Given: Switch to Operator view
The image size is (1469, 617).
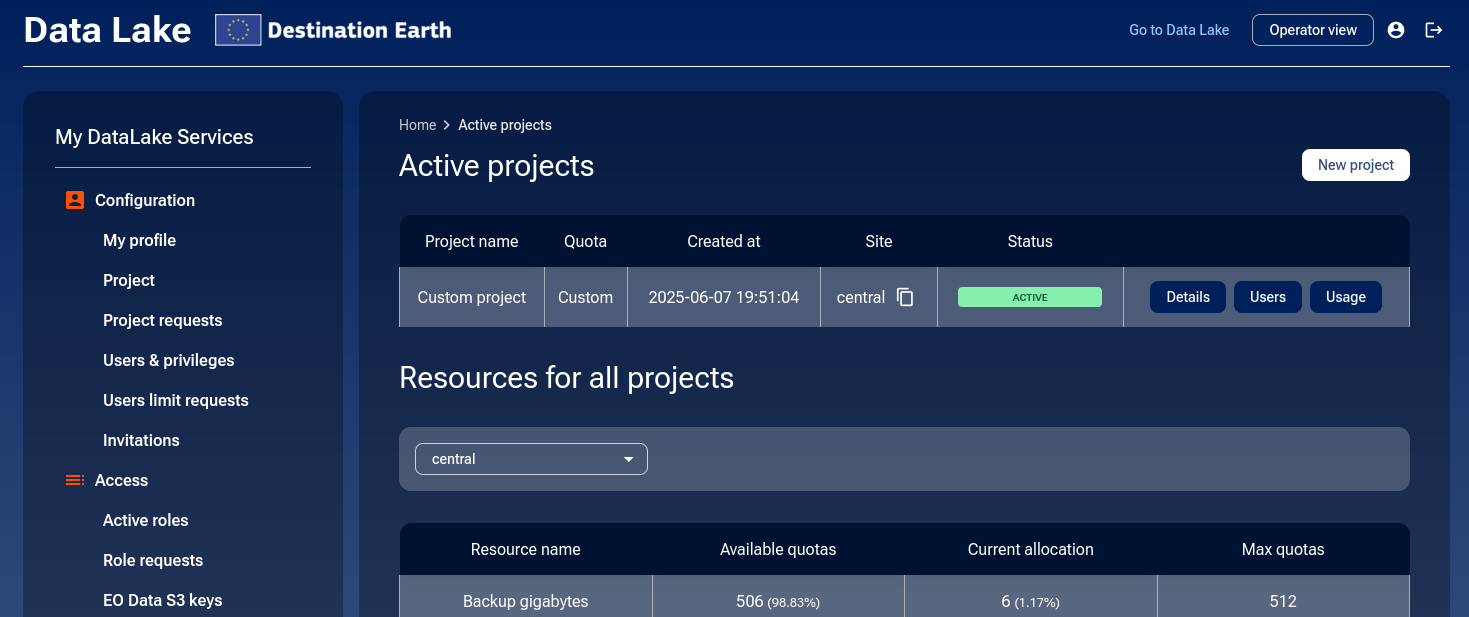Looking at the screenshot, I should [x=1312, y=30].
